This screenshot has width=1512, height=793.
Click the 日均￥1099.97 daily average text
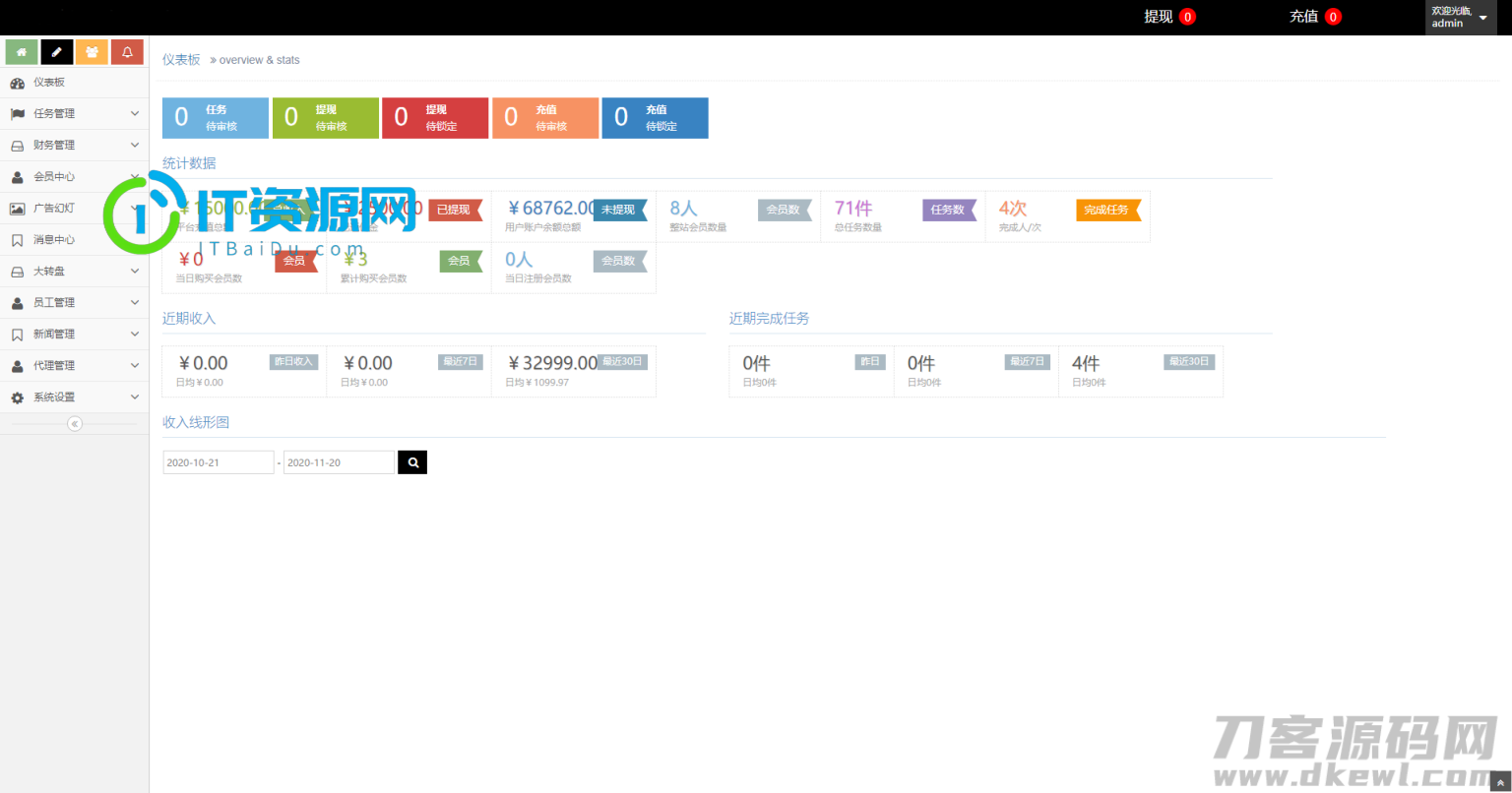click(537, 383)
